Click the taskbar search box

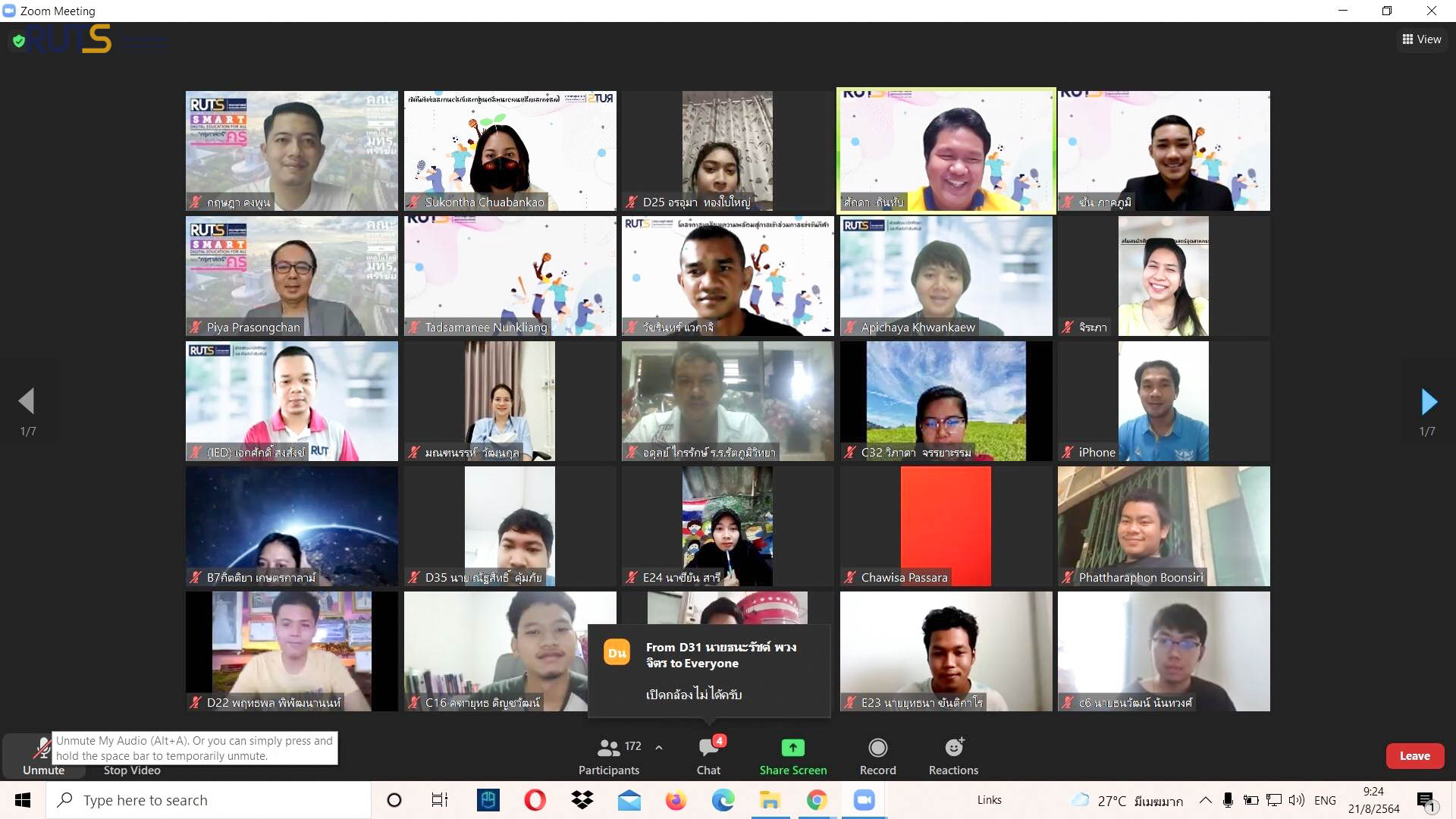(209, 800)
